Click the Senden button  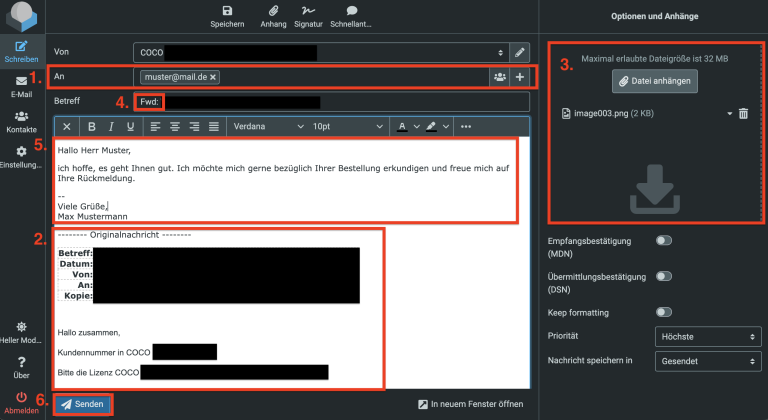coord(83,404)
